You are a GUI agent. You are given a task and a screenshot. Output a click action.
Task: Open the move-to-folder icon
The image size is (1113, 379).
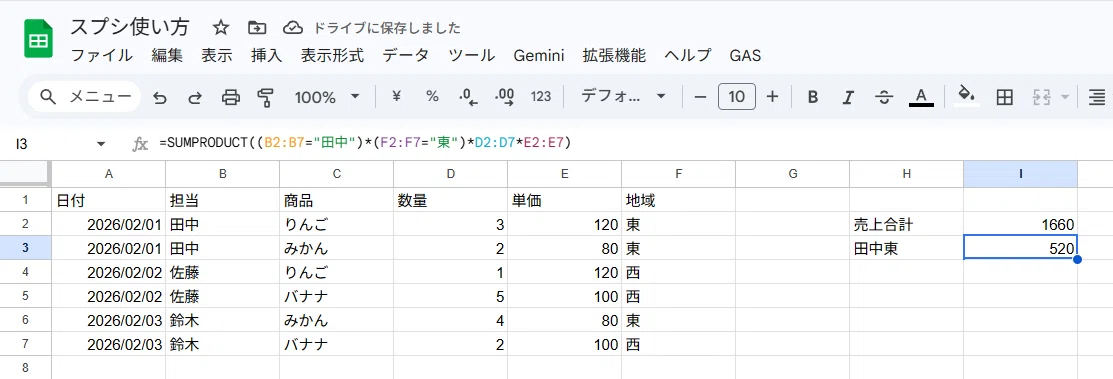click(257, 28)
